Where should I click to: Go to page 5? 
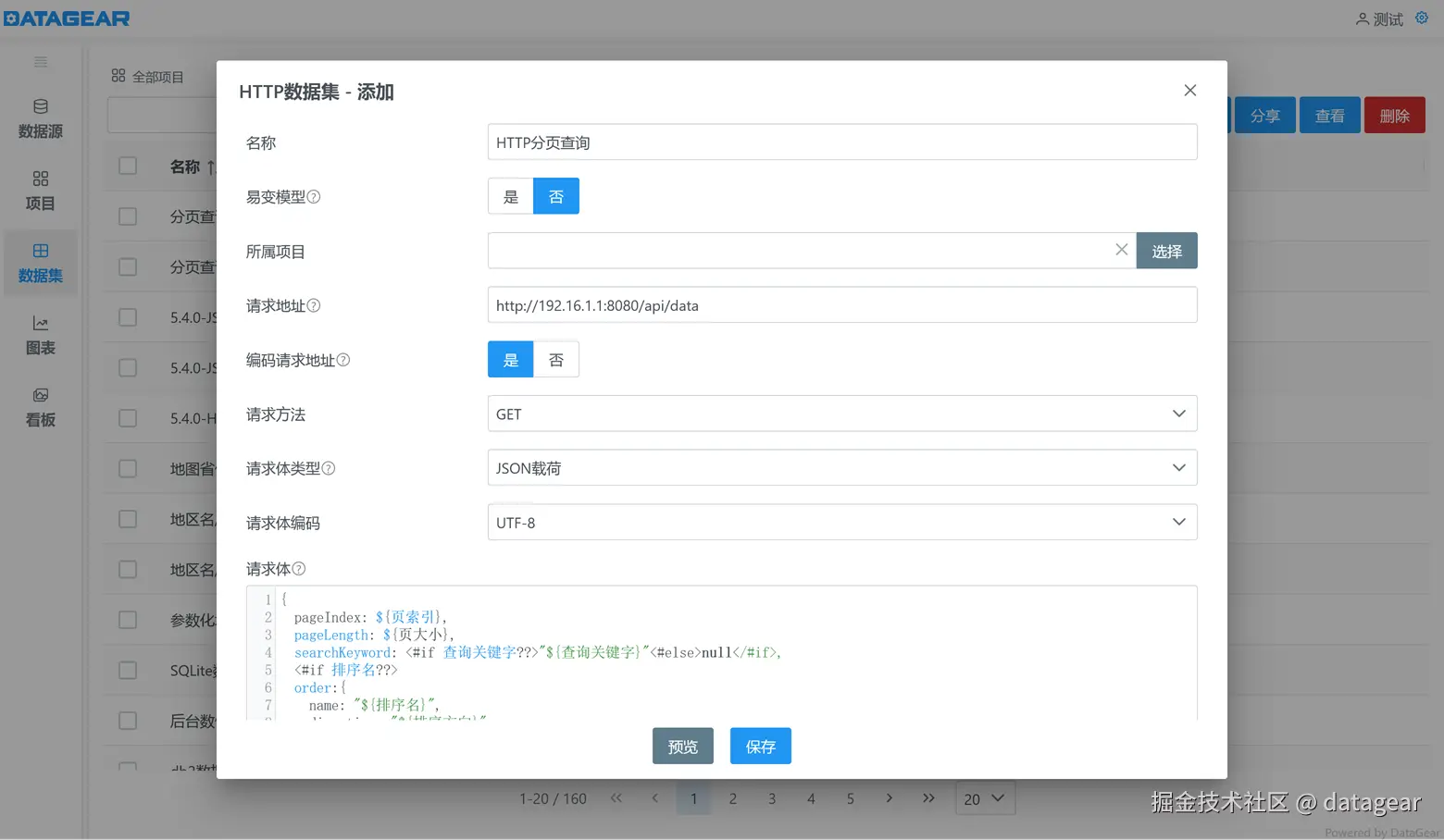tap(850, 798)
